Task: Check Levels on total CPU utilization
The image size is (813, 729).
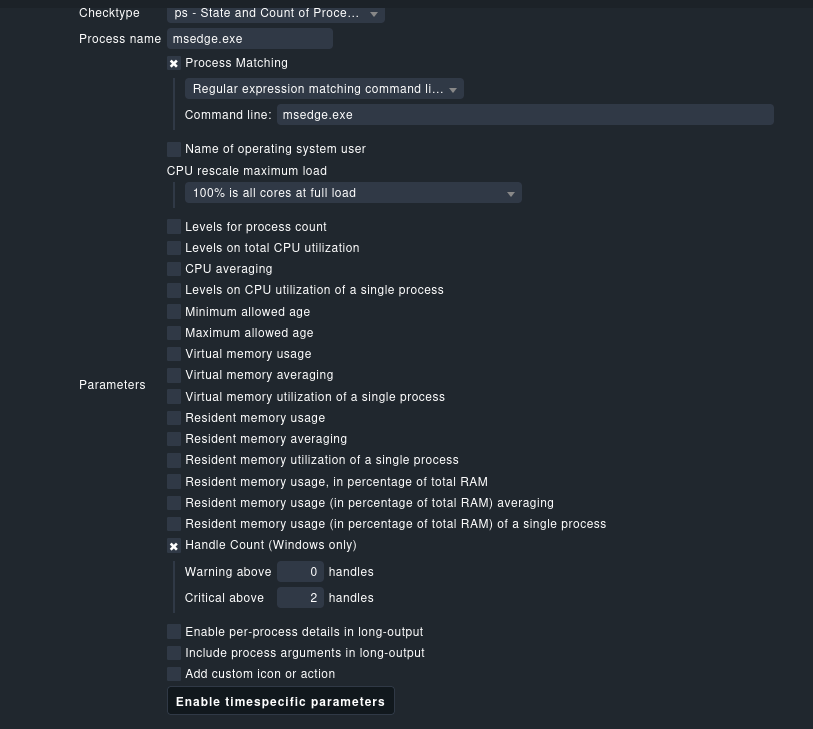Action: click(174, 248)
